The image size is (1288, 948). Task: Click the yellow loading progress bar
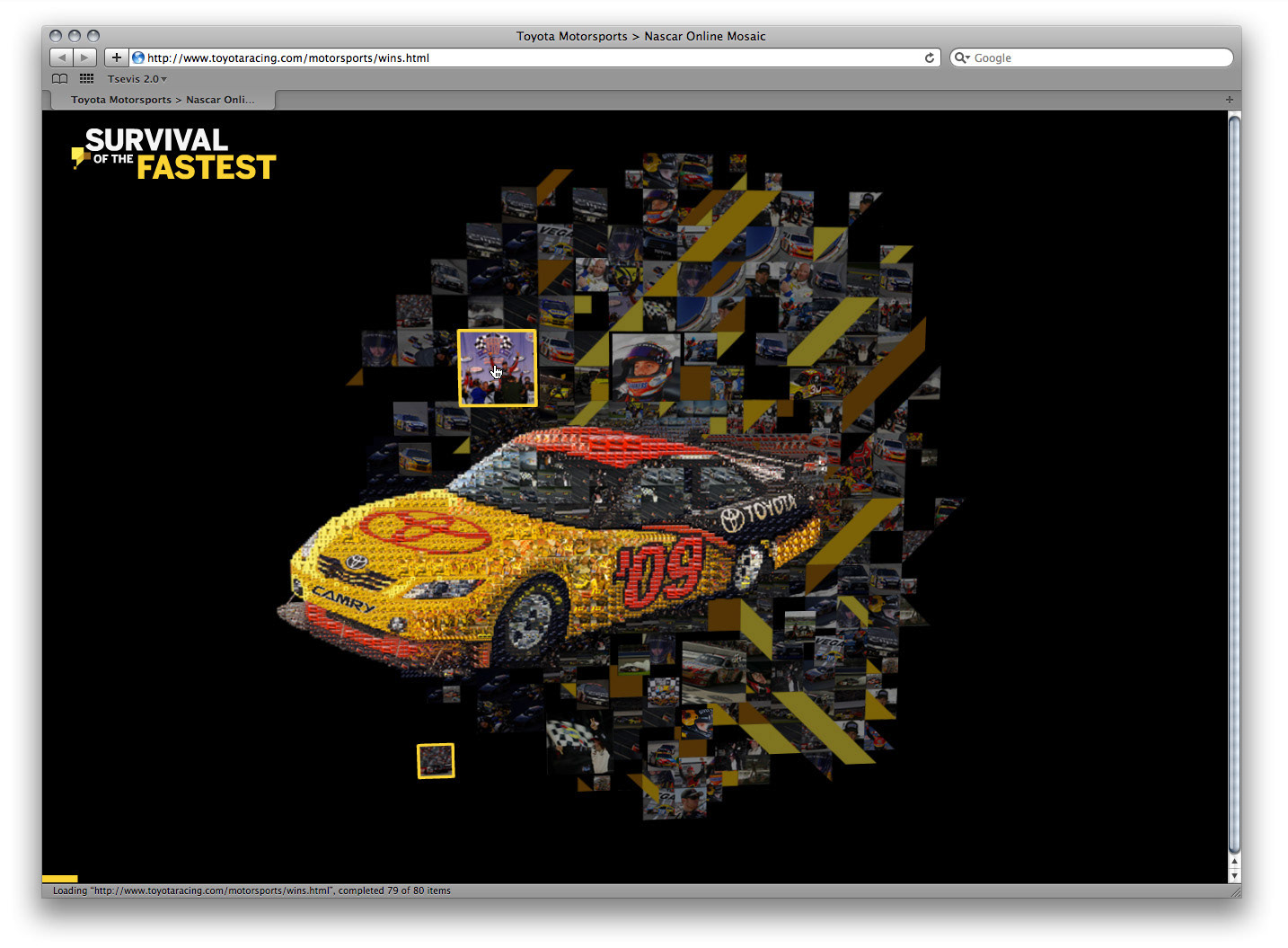(60, 879)
